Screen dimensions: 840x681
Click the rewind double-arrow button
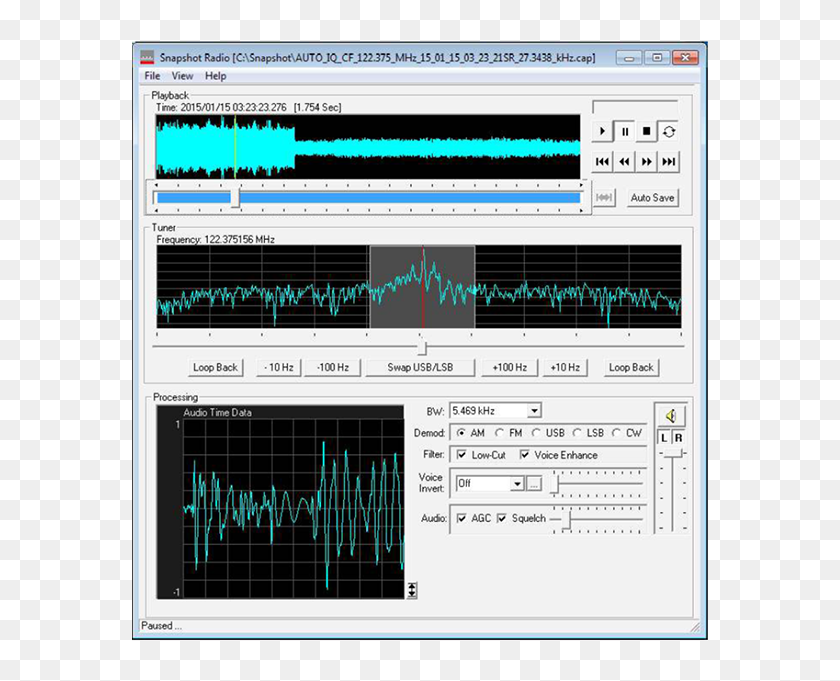click(625, 161)
